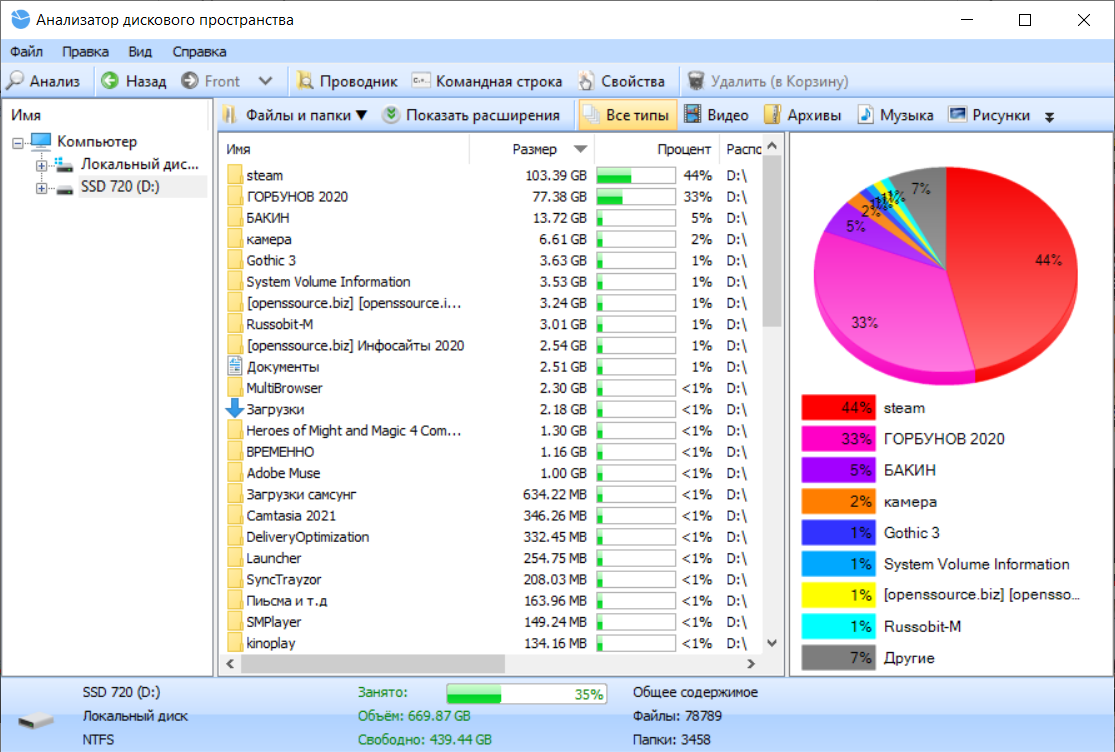1115x752 pixels.
Task: Open Проводник via its toolbar icon
Action: click(304, 80)
